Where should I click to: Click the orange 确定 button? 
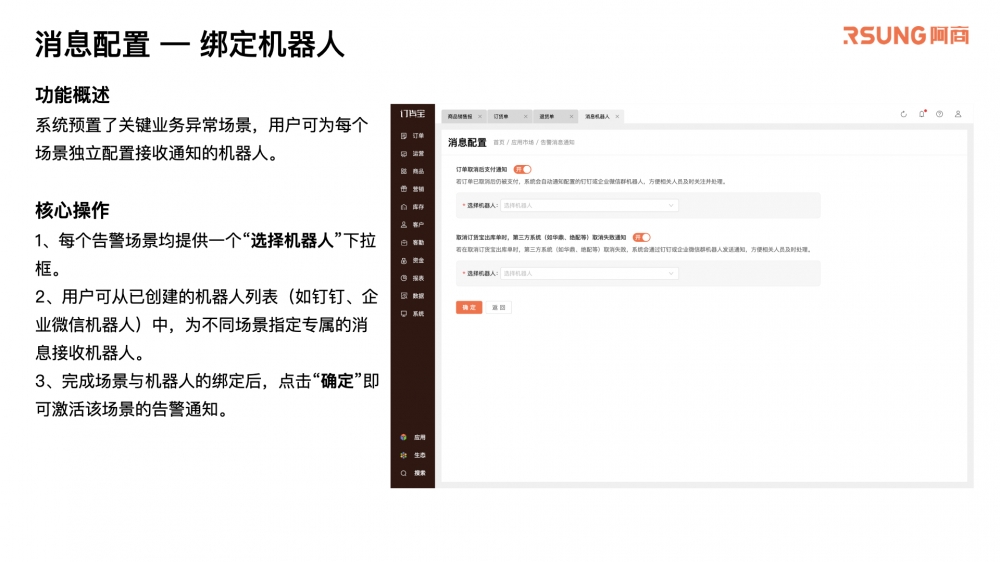coord(469,307)
